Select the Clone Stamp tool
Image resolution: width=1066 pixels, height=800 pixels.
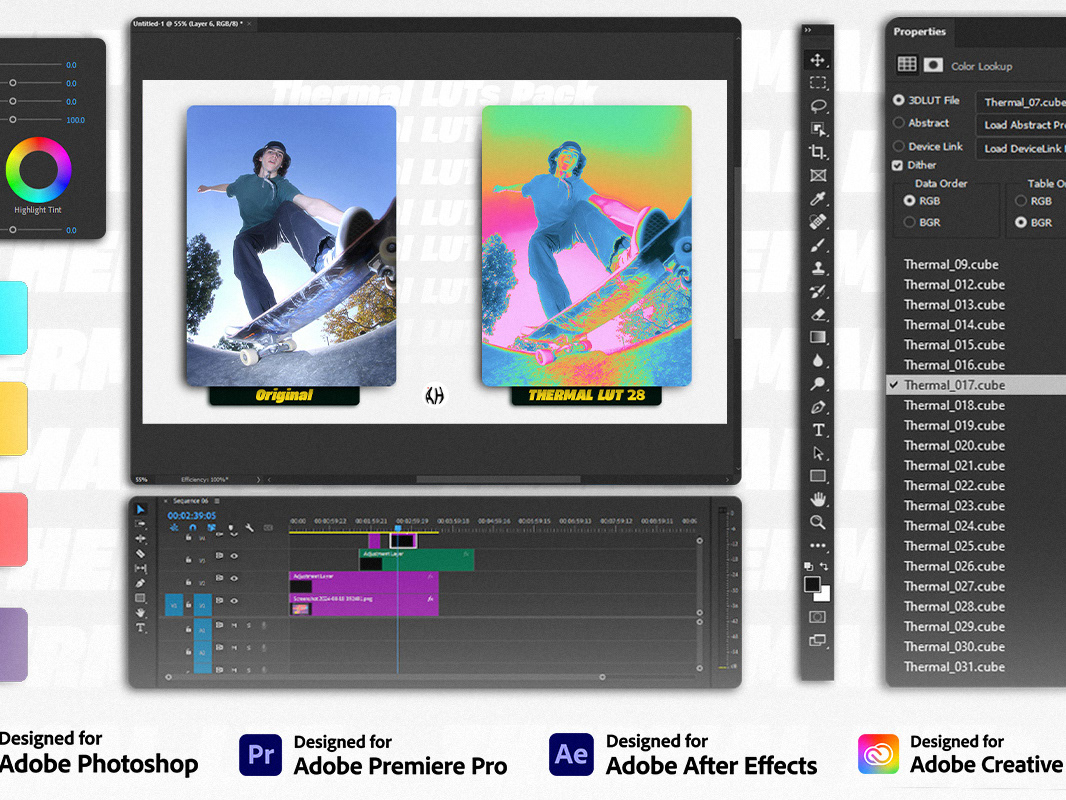(x=817, y=268)
